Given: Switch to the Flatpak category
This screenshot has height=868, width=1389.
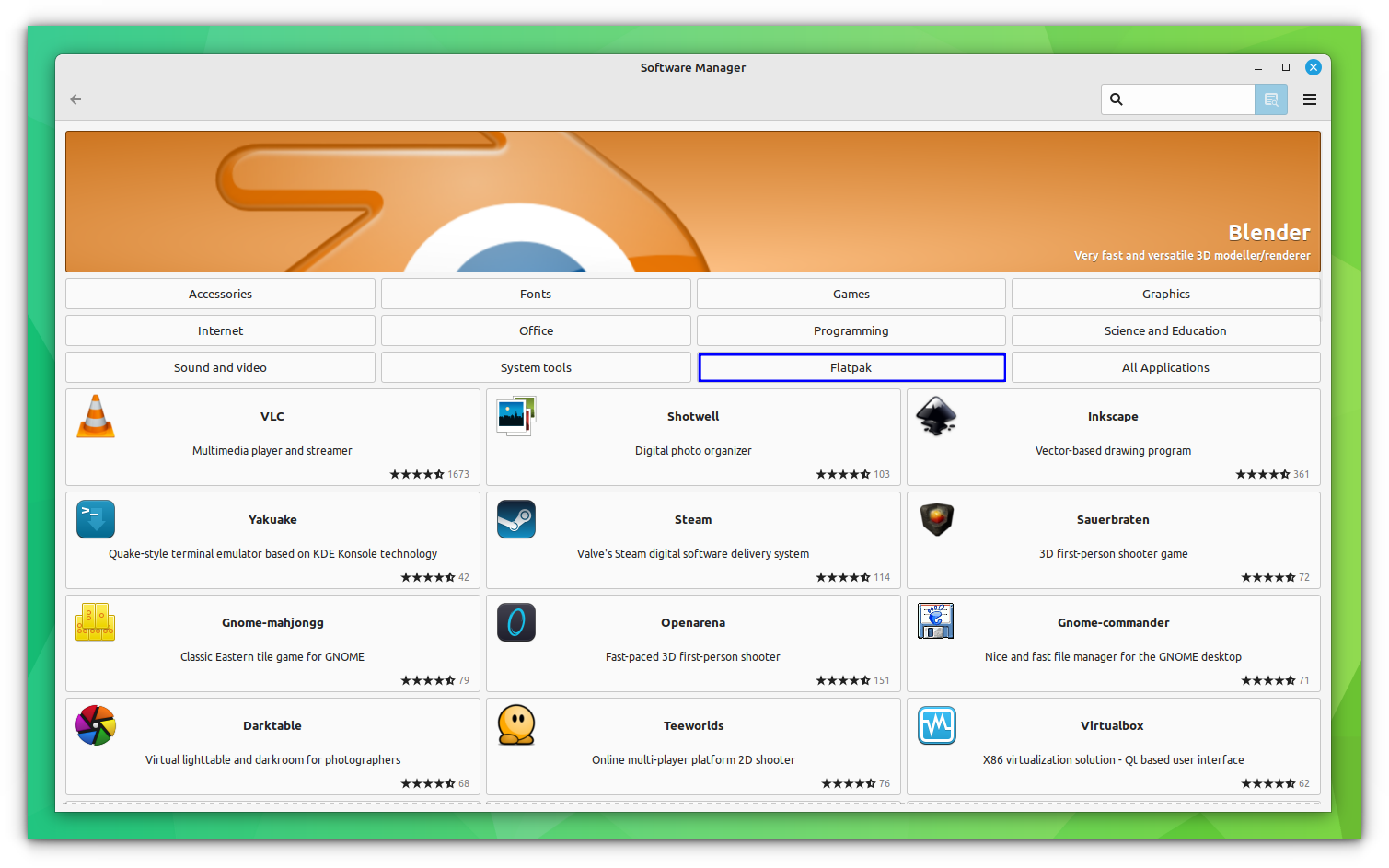Looking at the screenshot, I should [x=851, y=366].
